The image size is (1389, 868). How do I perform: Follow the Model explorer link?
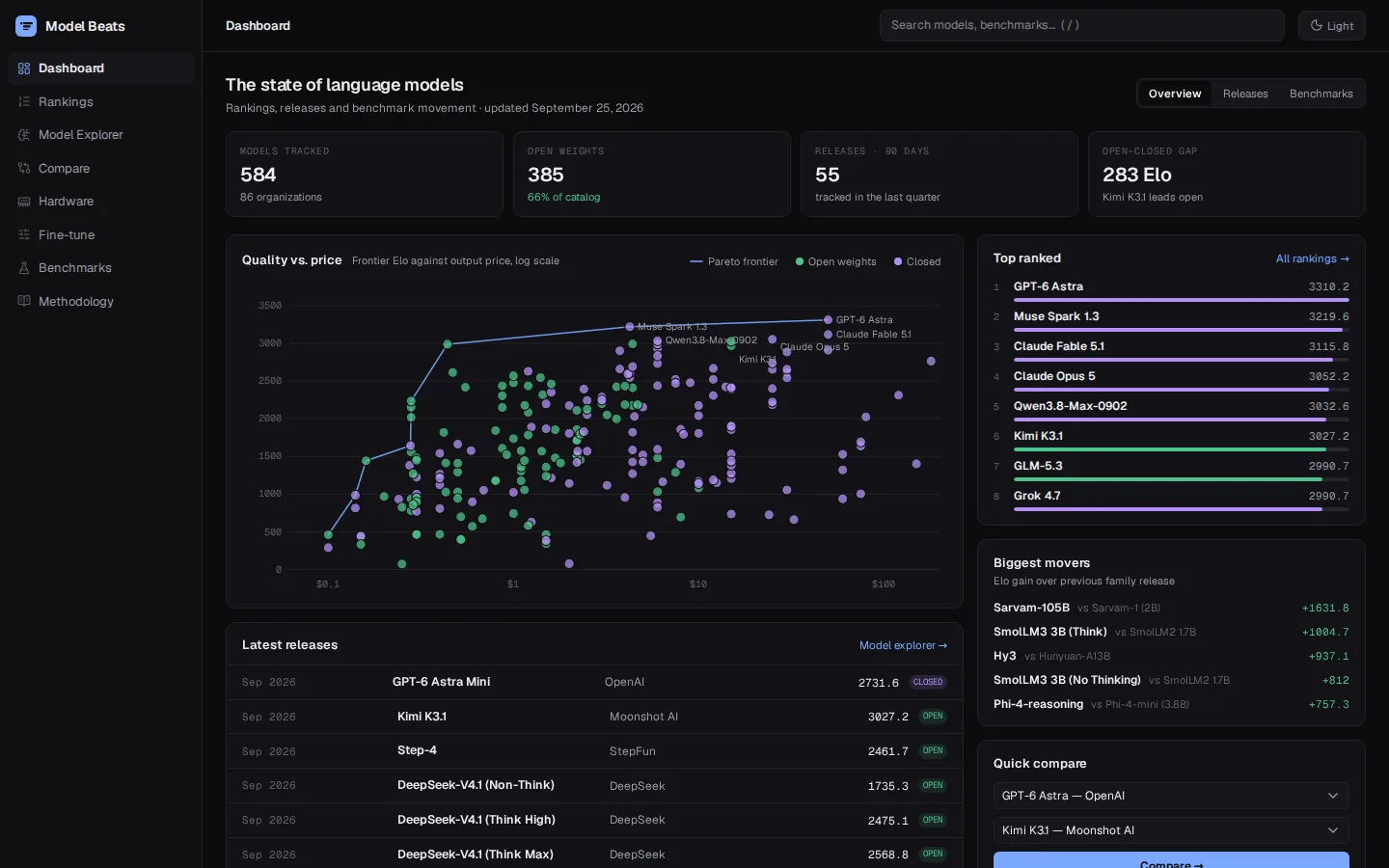tap(903, 645)
